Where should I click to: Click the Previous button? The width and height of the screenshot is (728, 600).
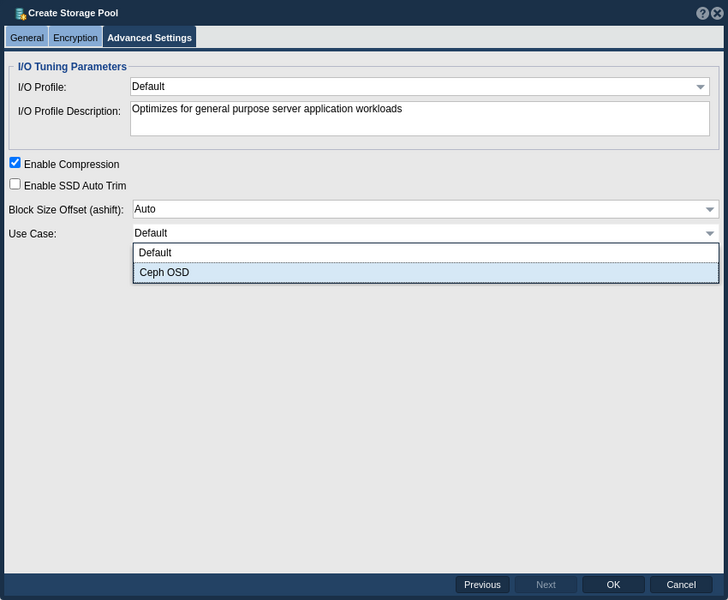pyautogui.click(x=482, y=585)
